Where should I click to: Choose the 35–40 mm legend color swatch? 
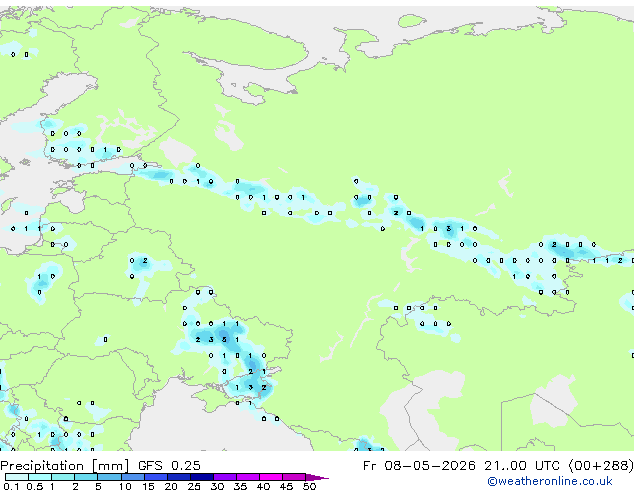pyautogui.click(x=248, y=477)
